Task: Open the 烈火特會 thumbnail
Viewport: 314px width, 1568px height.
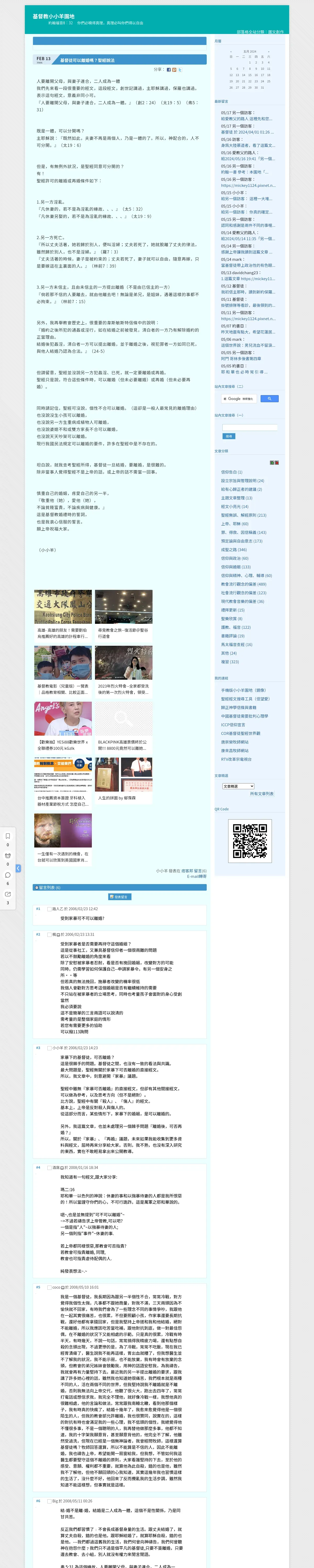Action: pos(124,663)
